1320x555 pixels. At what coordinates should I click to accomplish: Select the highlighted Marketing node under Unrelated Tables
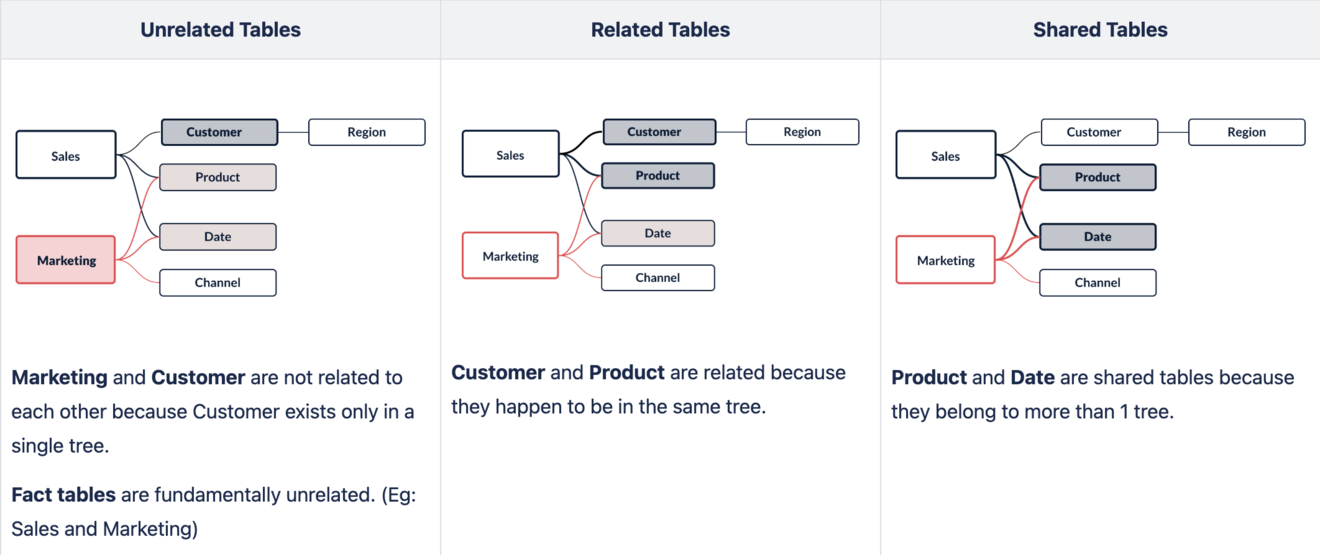tap(66, 260)
